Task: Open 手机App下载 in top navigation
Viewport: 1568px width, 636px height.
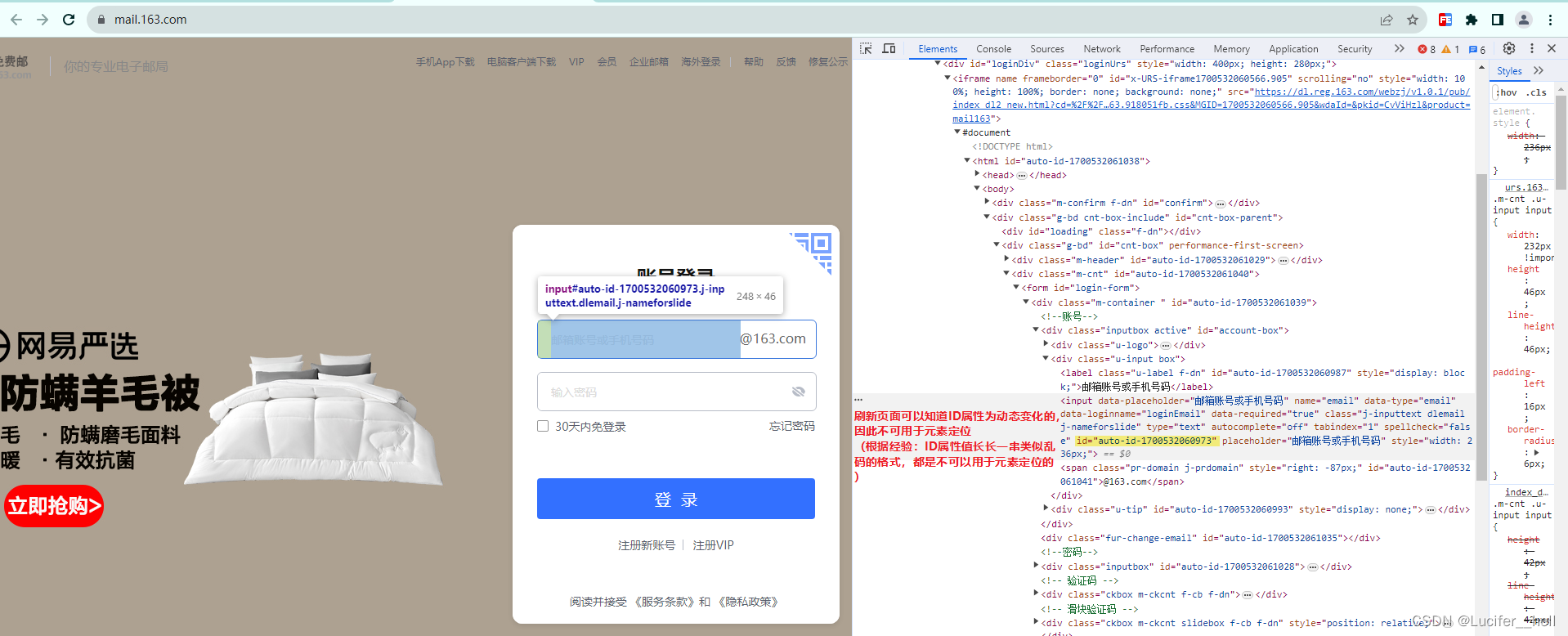Action: [445, 62]
